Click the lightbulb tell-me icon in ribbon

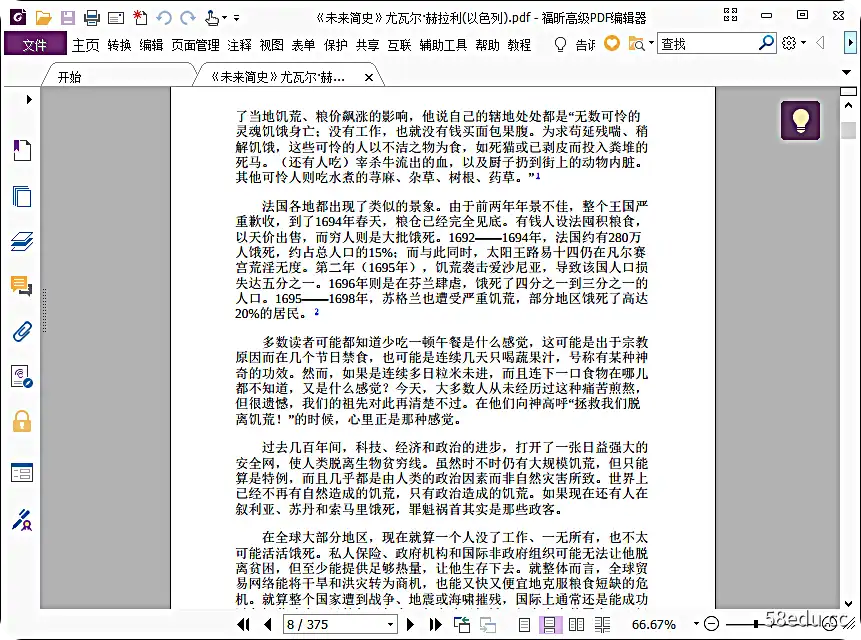click(x=560, y=44)
